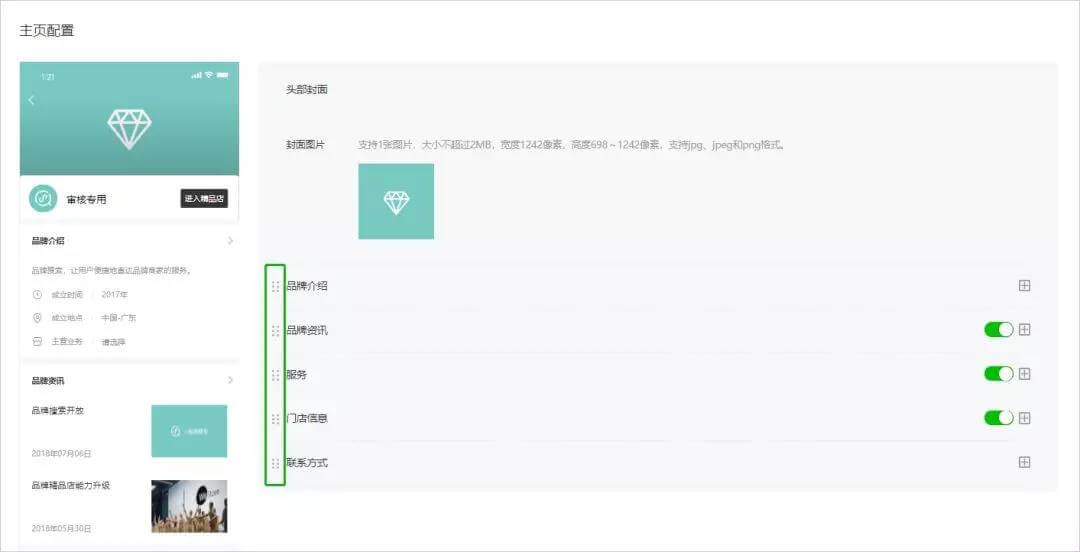Toggle the 门店信息 switch off
1080x552 pixels.
click(x=998, y=418)
